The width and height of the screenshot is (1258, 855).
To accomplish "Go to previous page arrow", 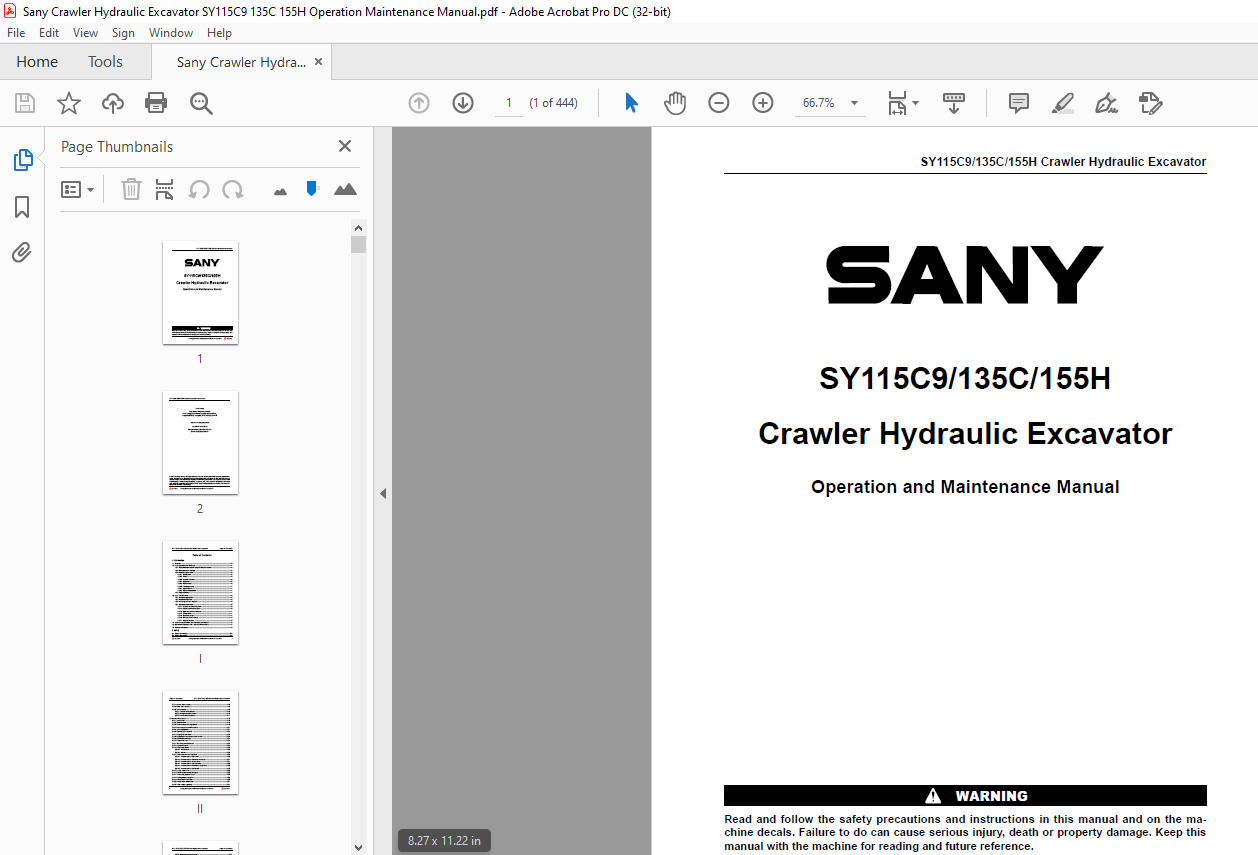I will [419, 103].
